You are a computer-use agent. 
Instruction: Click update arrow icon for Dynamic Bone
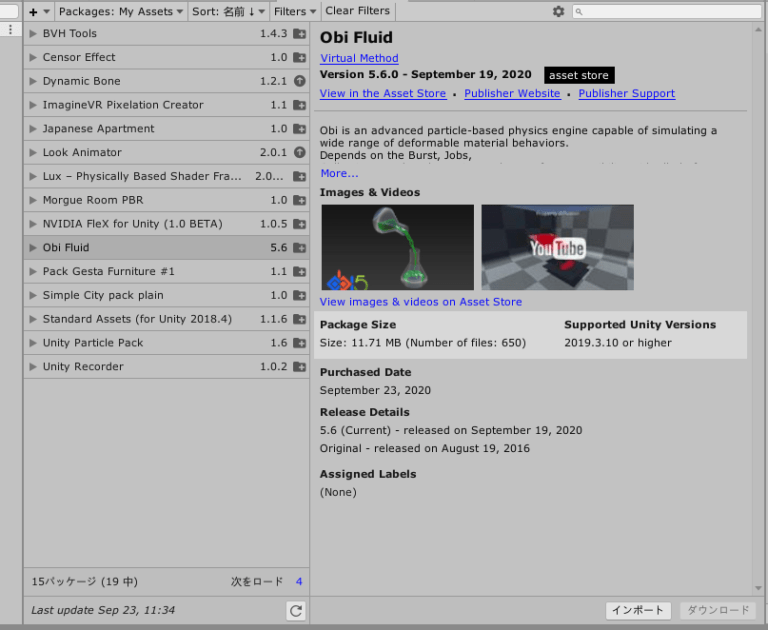[299, 81]
